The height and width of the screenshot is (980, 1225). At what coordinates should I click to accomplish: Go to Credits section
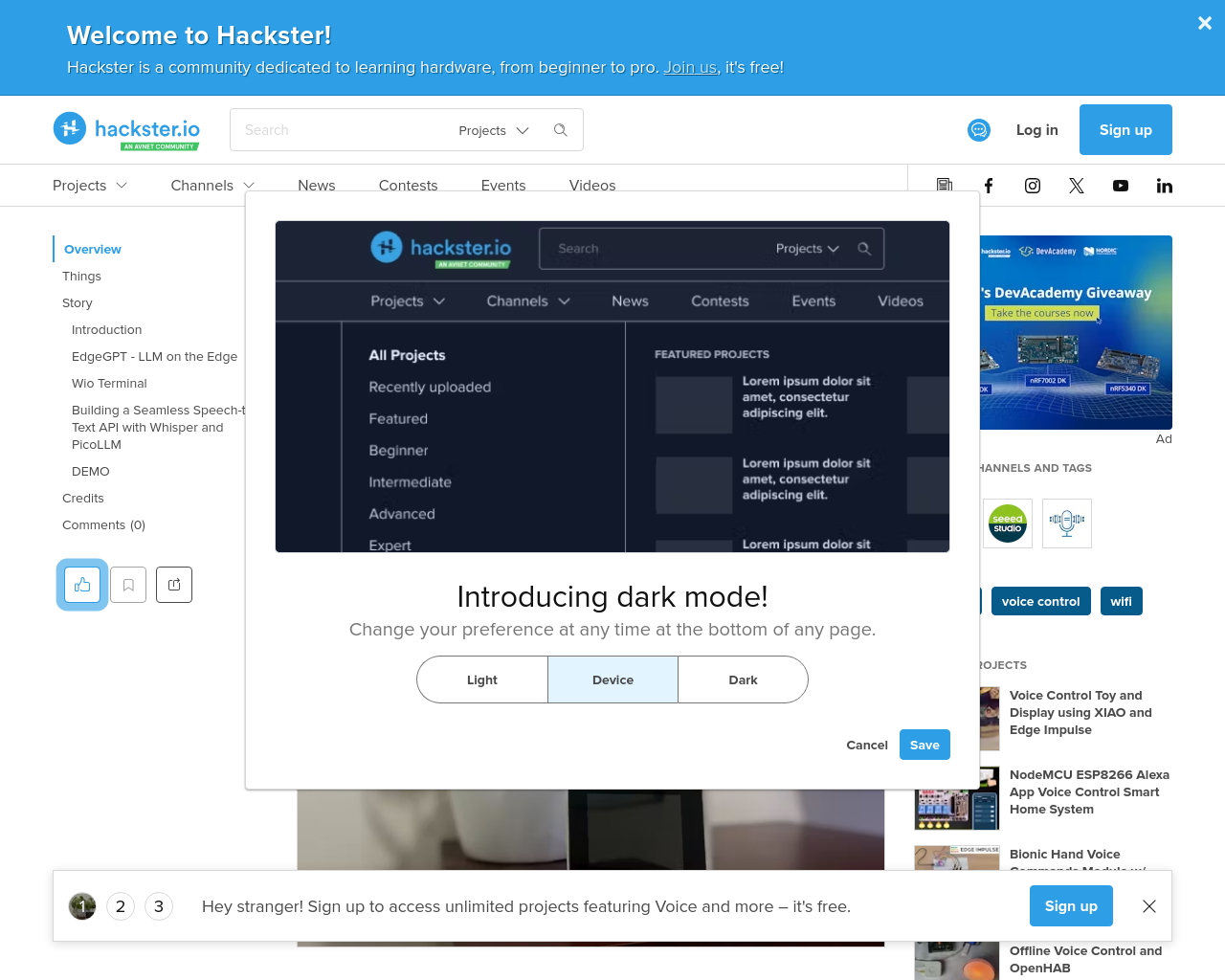(x=83, y=498)
